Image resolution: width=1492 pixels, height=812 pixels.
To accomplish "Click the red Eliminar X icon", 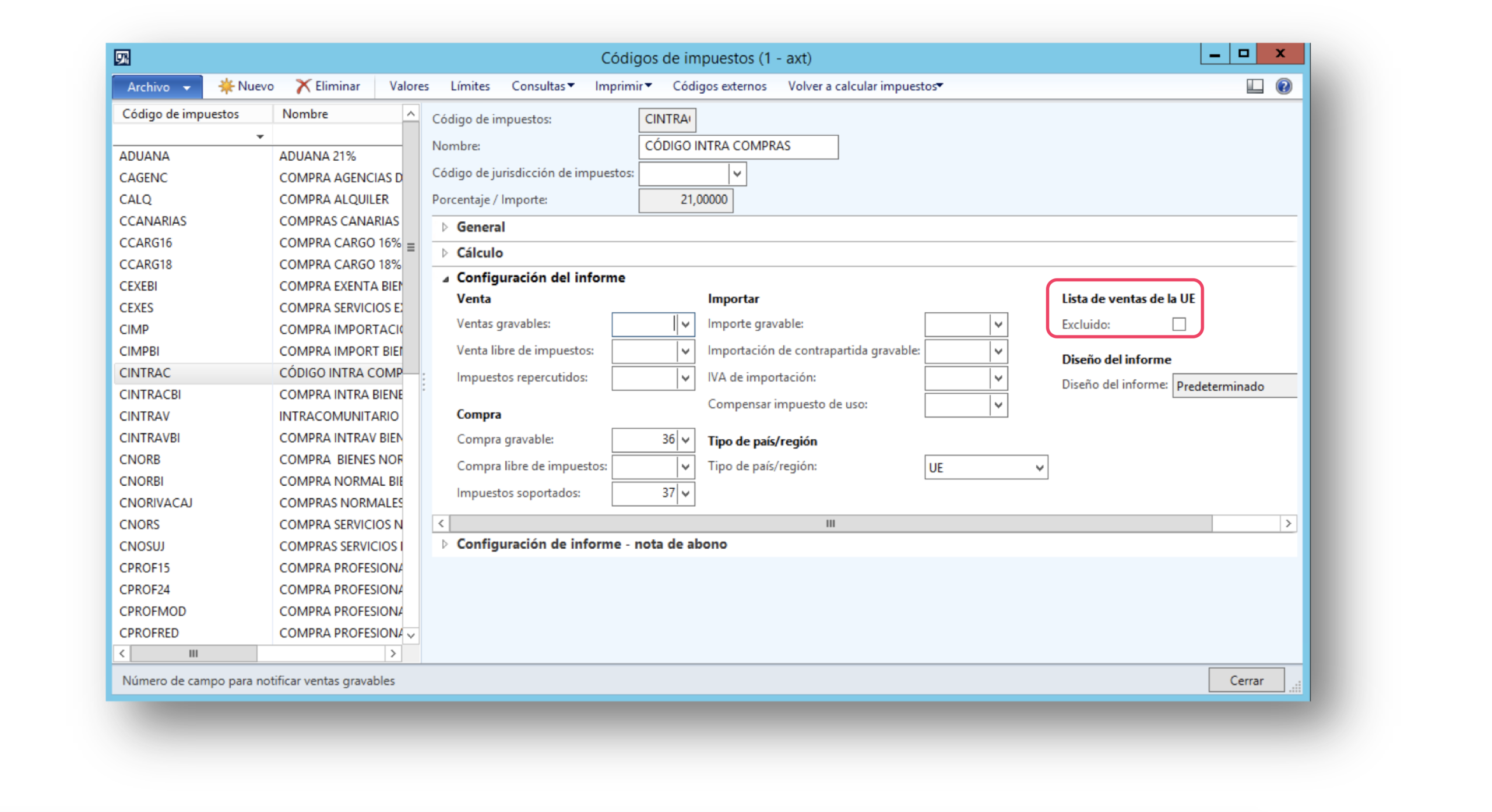I will tap(302, 86).
